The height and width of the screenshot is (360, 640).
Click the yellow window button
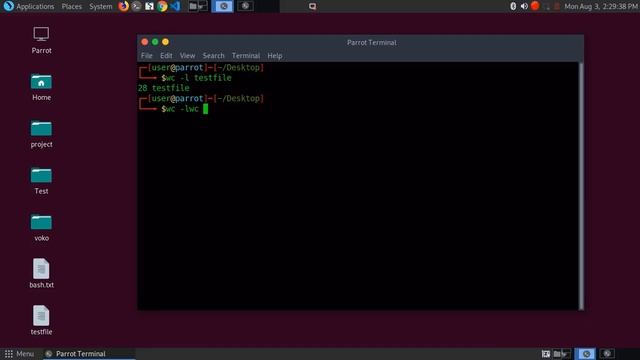(x=165, y=42)
